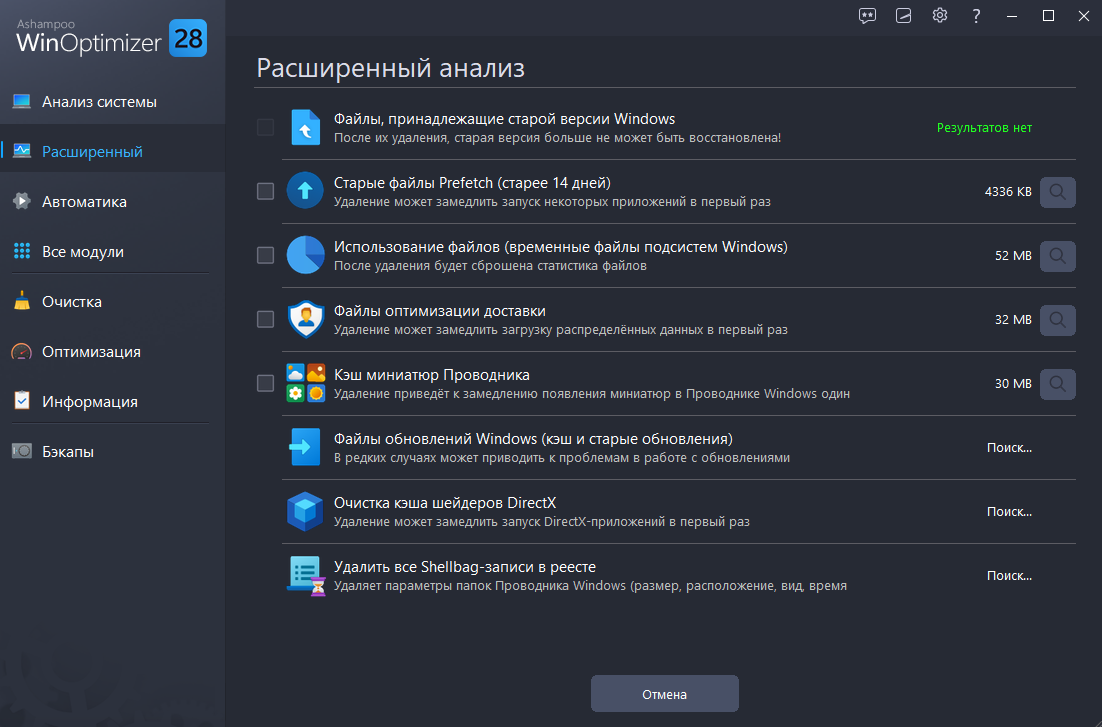1102x727 pixels.
Task: Open settings via the gear icon
Action: pyautogui.click(x=940, y=15)
